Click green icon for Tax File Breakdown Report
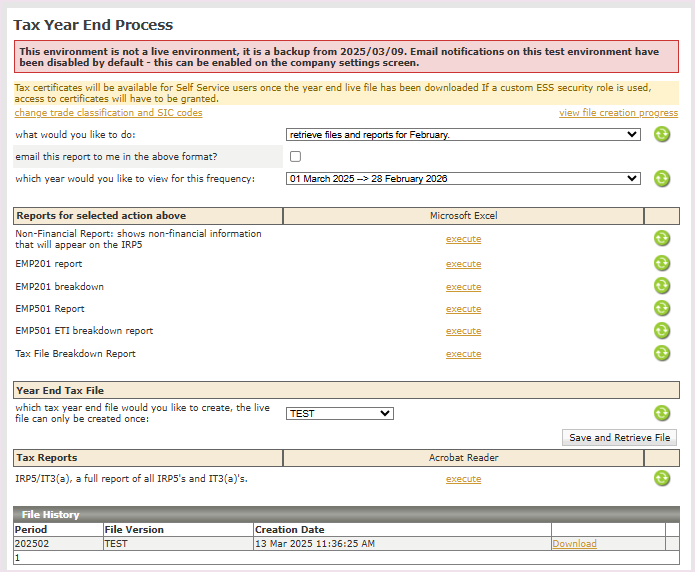 661,354
